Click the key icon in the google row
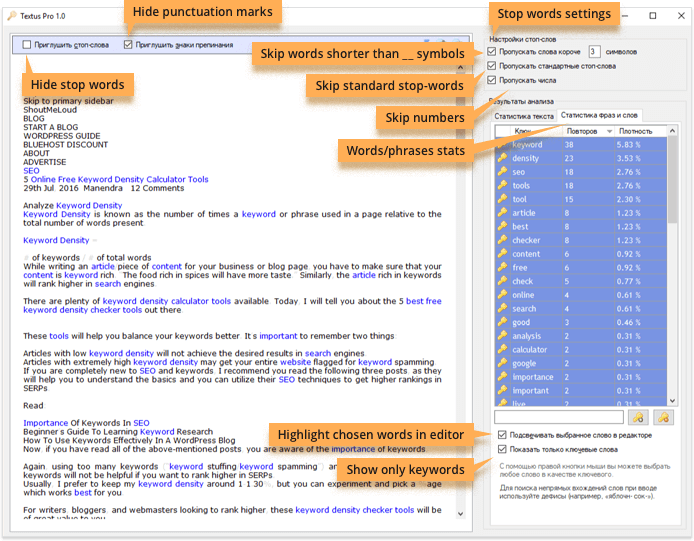Image resolution: width=694 pixels, height=541 pixels. [502, 363]
